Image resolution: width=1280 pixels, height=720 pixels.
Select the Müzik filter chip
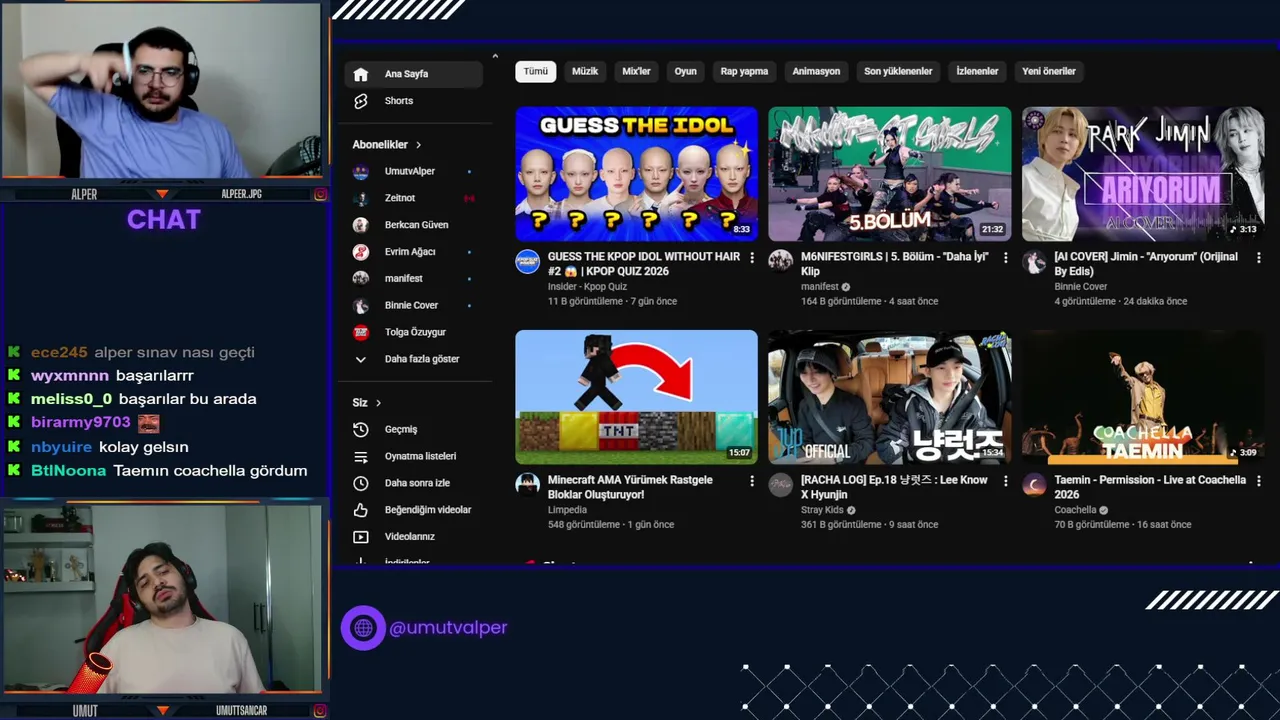[x=585, y=71]
